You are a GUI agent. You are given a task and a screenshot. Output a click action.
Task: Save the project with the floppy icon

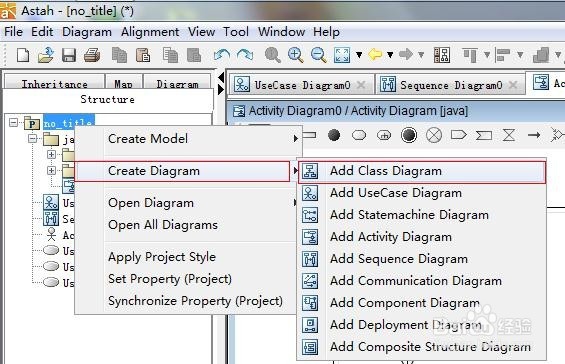68,55
